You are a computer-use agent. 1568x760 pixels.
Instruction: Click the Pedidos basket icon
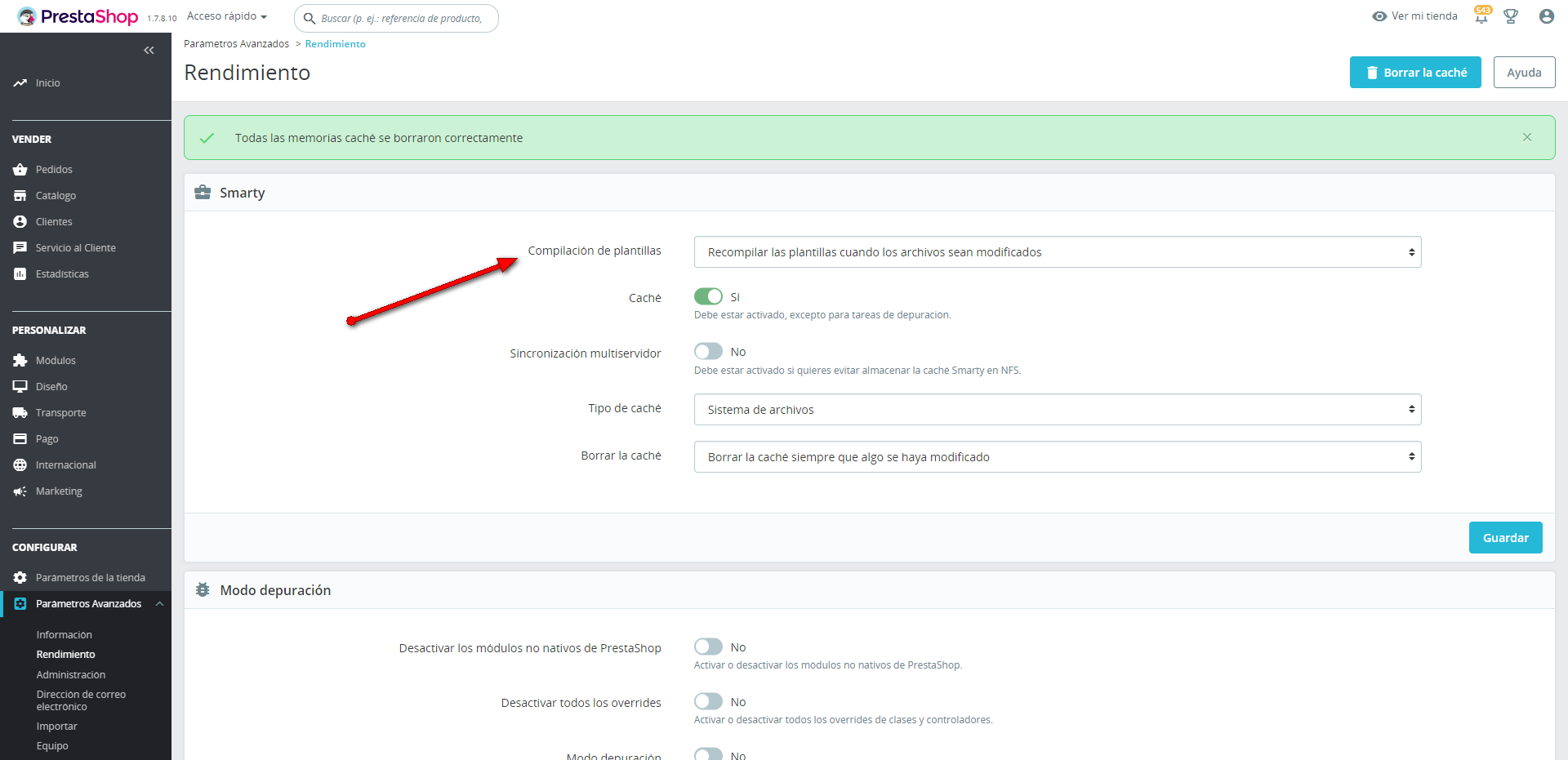pos(20,170)
